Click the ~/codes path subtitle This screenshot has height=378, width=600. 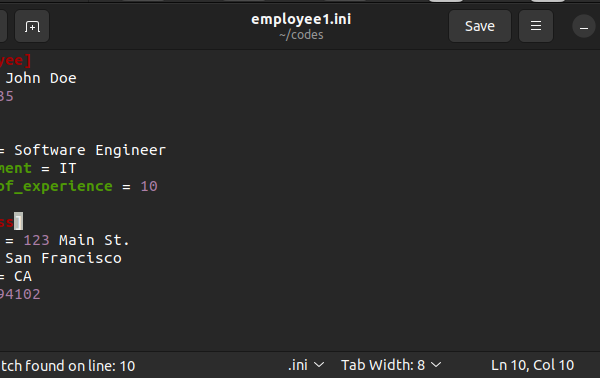point(301,35)
